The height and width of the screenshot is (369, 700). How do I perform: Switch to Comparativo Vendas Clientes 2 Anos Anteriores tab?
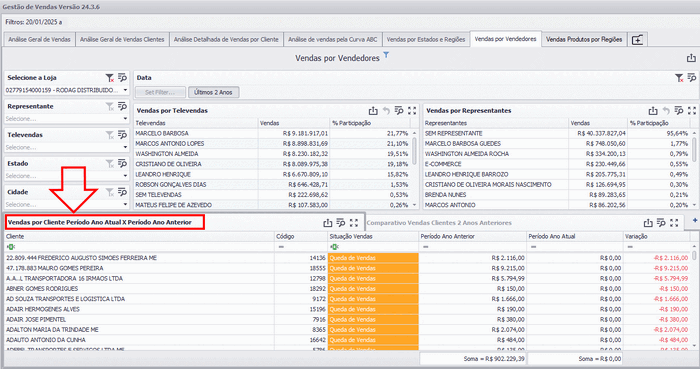[439, 223]
